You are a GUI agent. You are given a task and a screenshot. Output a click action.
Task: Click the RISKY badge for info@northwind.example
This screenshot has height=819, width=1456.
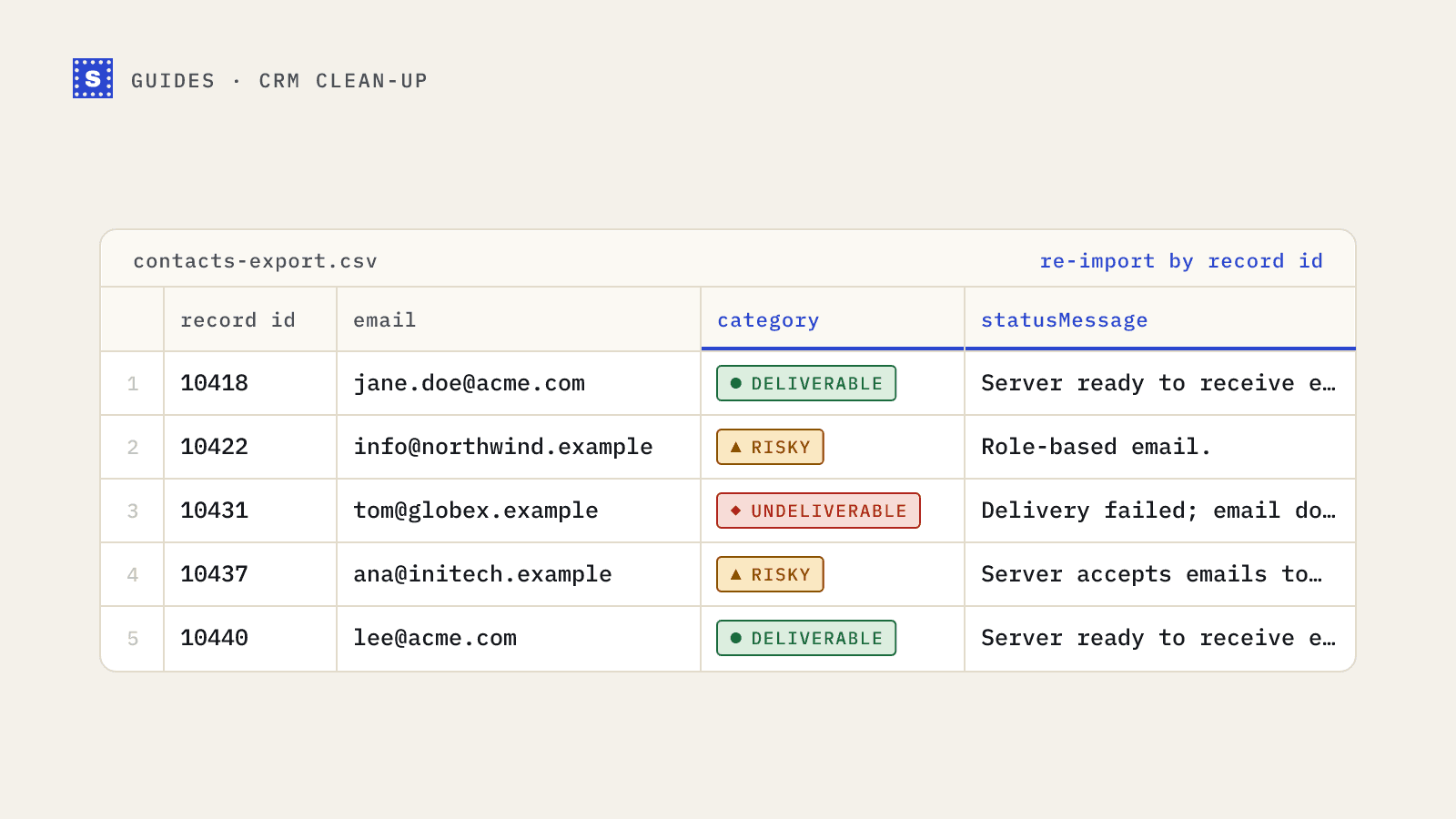pyautogui.click(x=770, y=447)
